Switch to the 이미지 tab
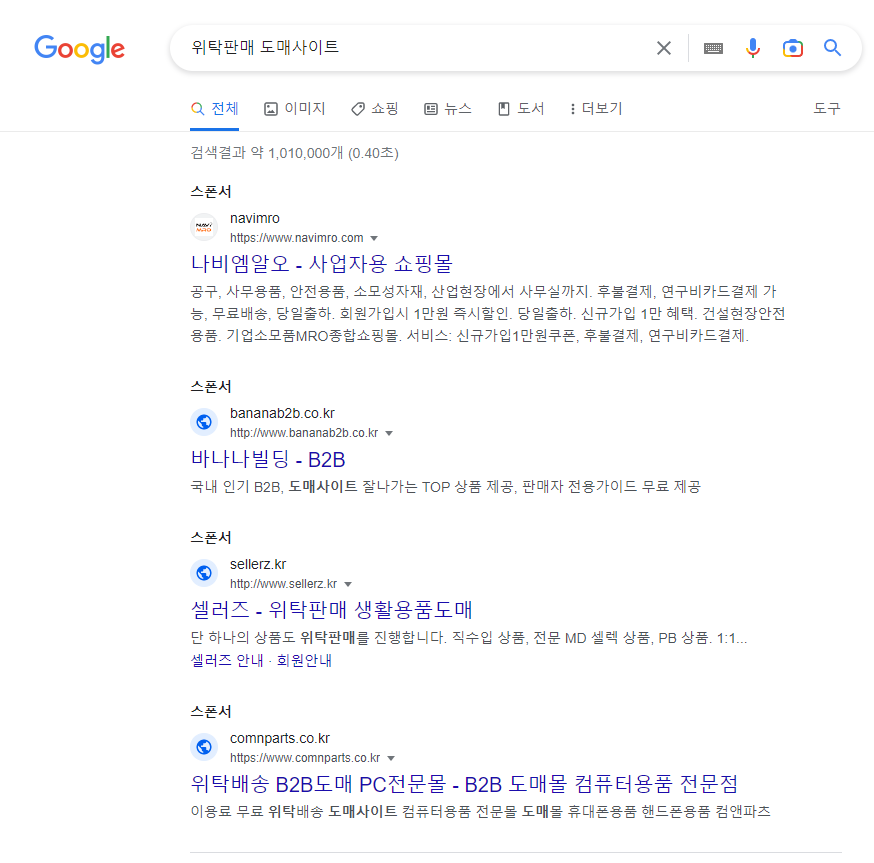The width and height of the screenshot is (874, 863). [295, 109]
